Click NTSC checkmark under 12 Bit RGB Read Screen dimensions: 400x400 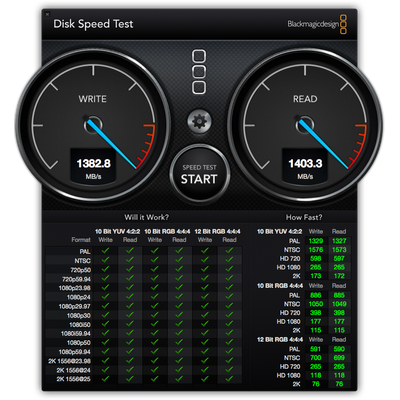[x=229, y=260]
